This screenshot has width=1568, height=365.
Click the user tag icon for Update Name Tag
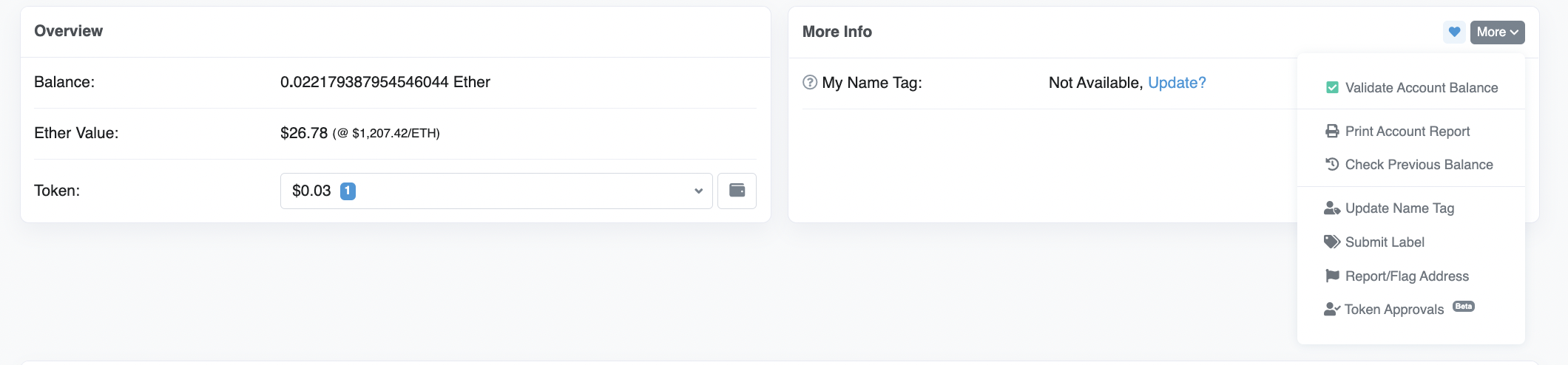[1332, 208]
